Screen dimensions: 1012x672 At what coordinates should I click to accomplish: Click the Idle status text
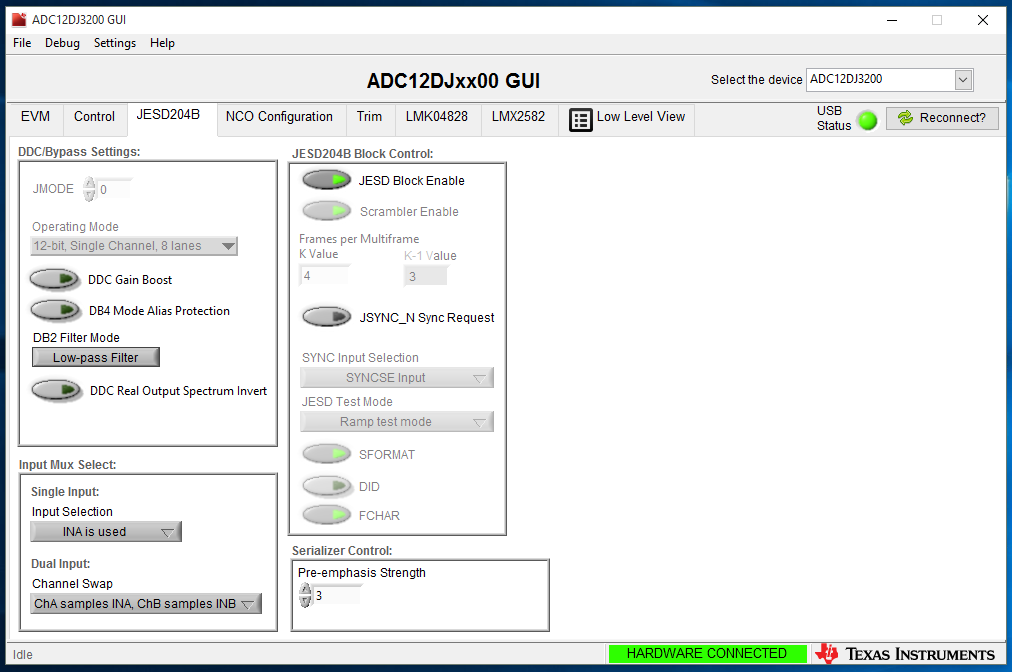(x=23, y=655)
